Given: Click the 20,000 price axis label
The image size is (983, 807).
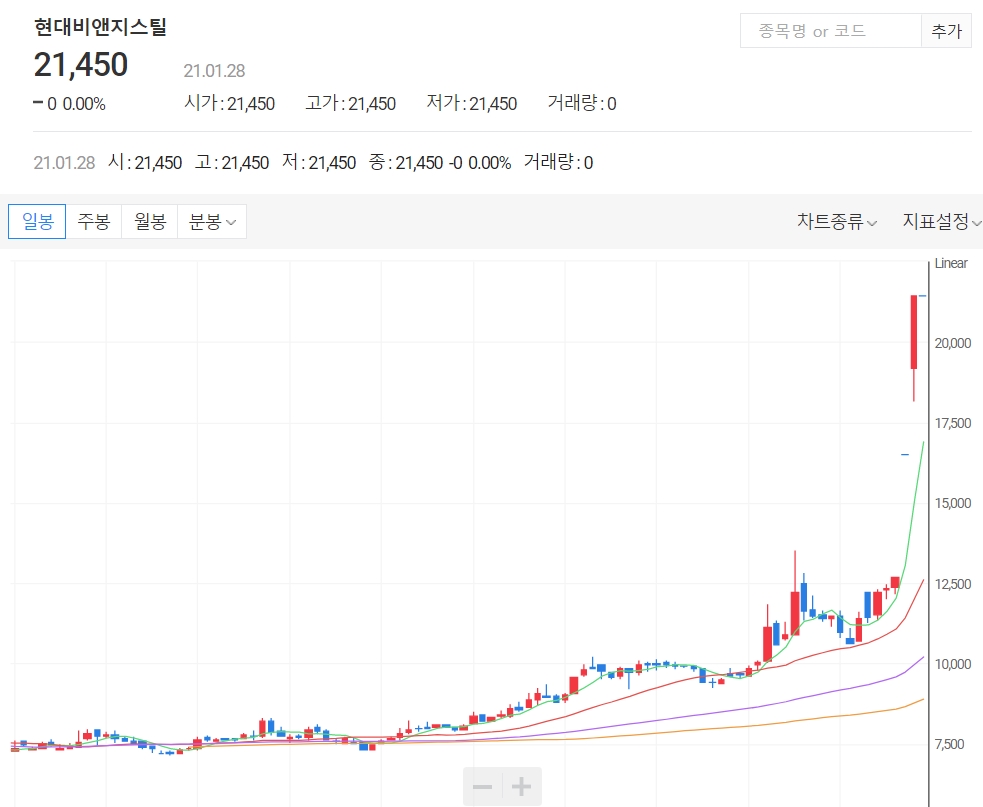Looking at the screenshot, I should click(952, 343).
